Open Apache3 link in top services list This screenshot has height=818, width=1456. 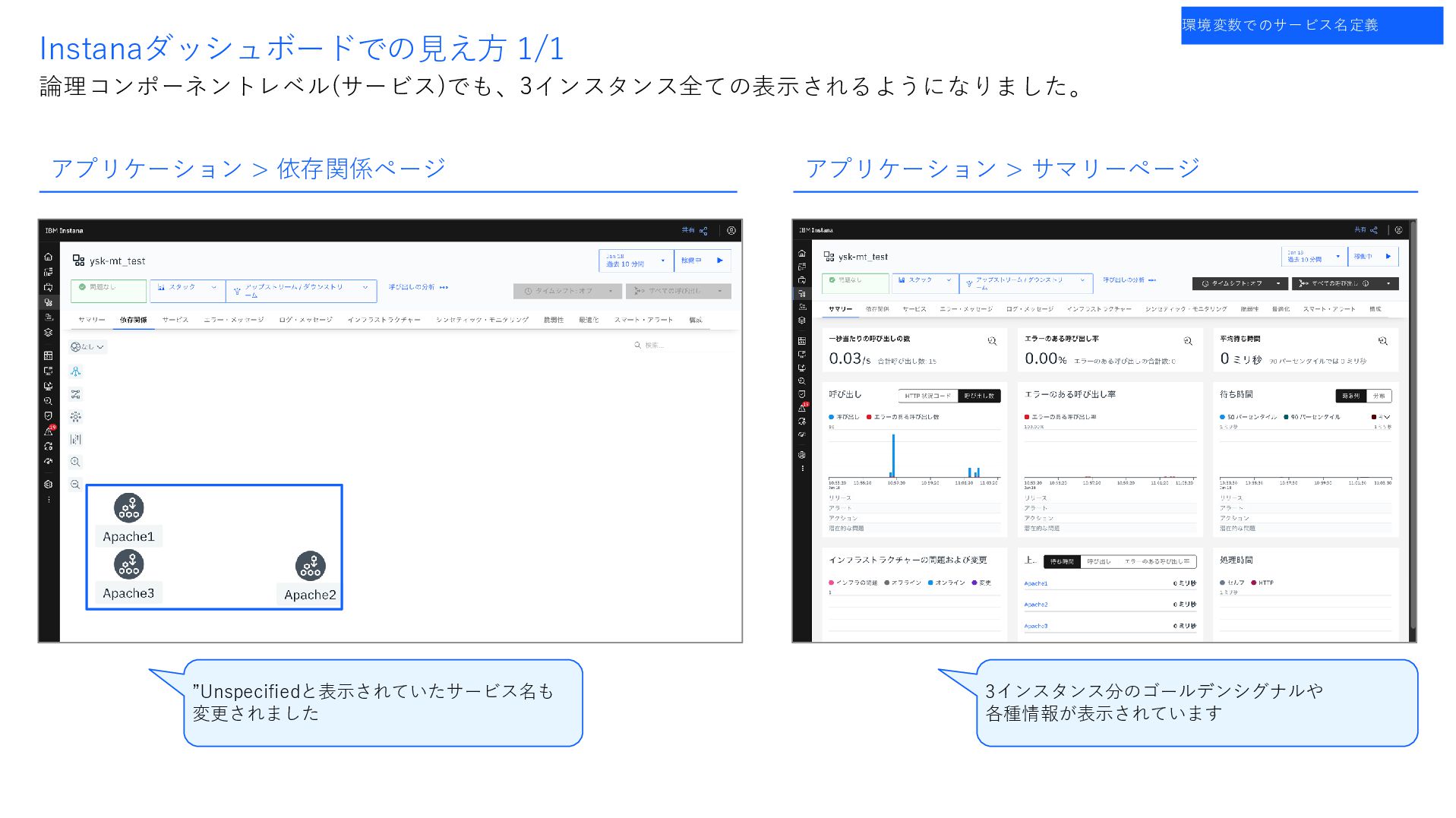1036,626
